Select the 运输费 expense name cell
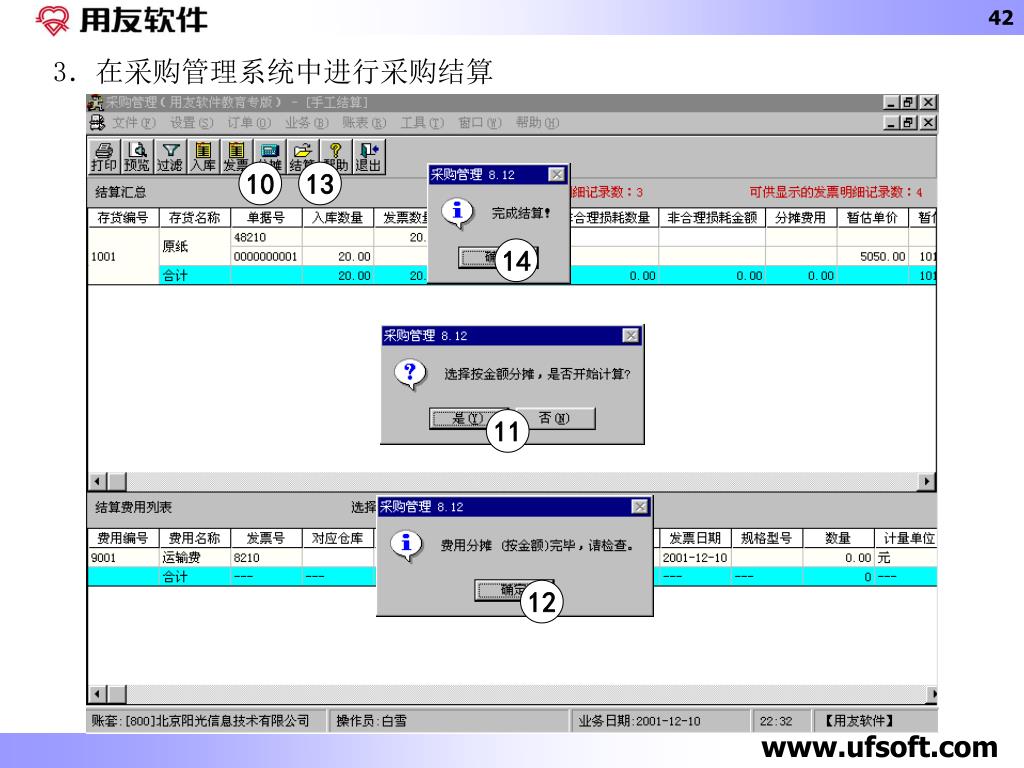Image resolution: width=1024 pixels, height=768 pixels. tap(195, 558)
